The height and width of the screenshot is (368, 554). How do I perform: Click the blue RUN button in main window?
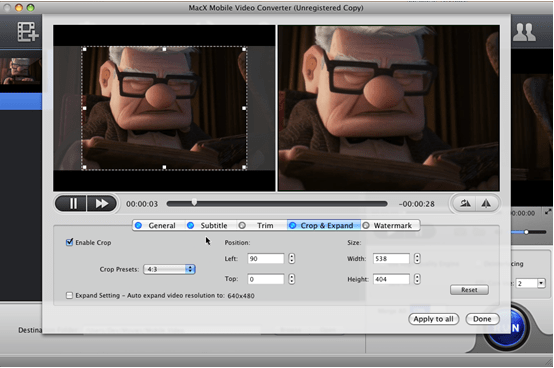[x=514, y=328]
